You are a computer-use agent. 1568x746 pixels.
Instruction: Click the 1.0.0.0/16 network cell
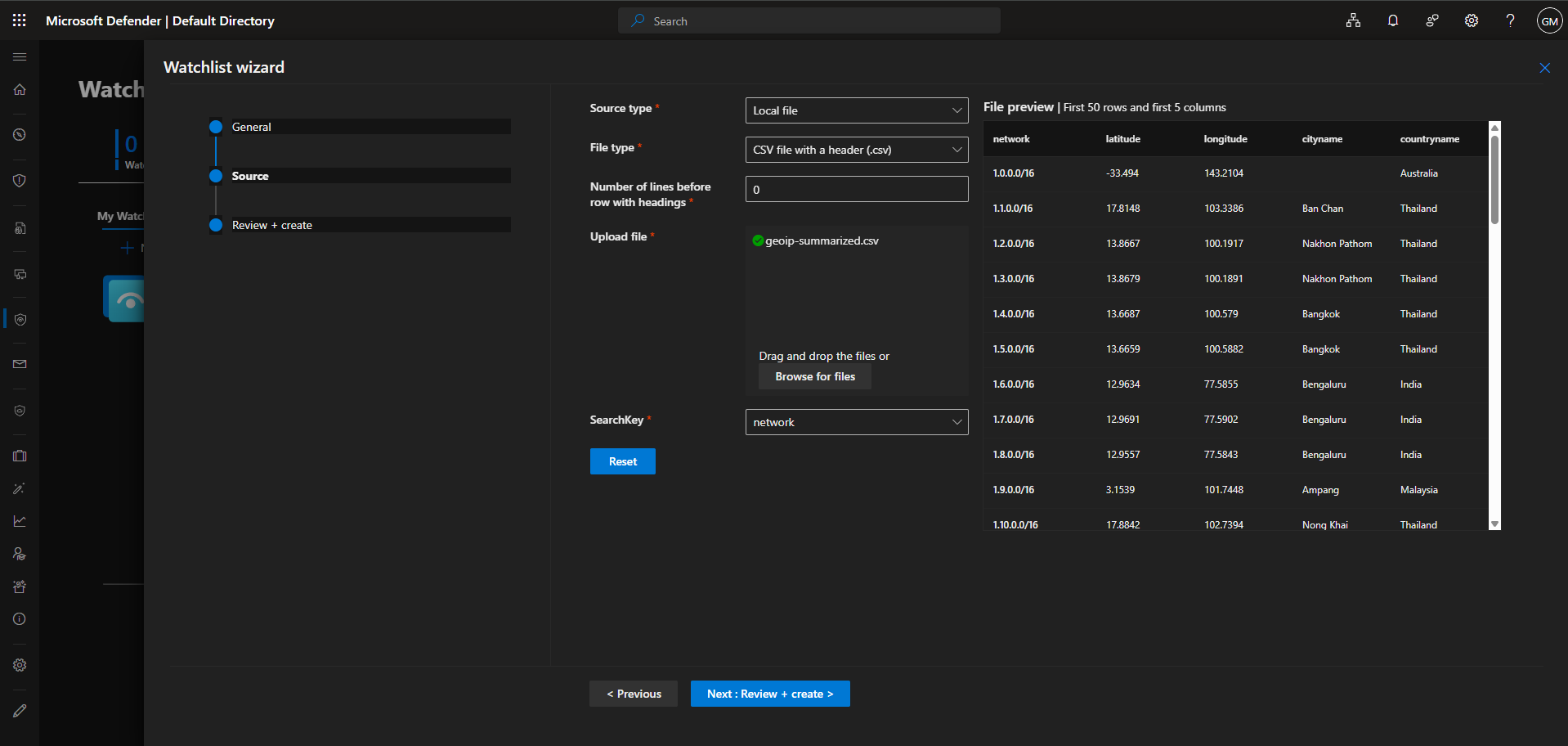pos(1013,173)
